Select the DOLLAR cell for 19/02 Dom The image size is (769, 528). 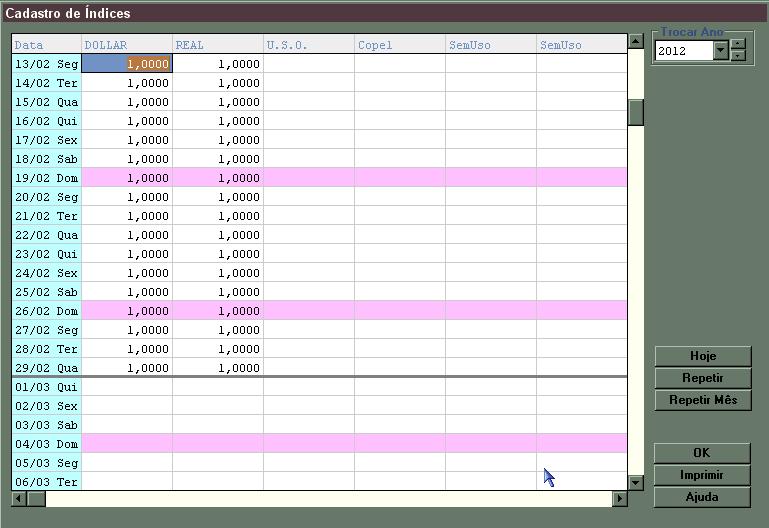(x=127, y=178)
